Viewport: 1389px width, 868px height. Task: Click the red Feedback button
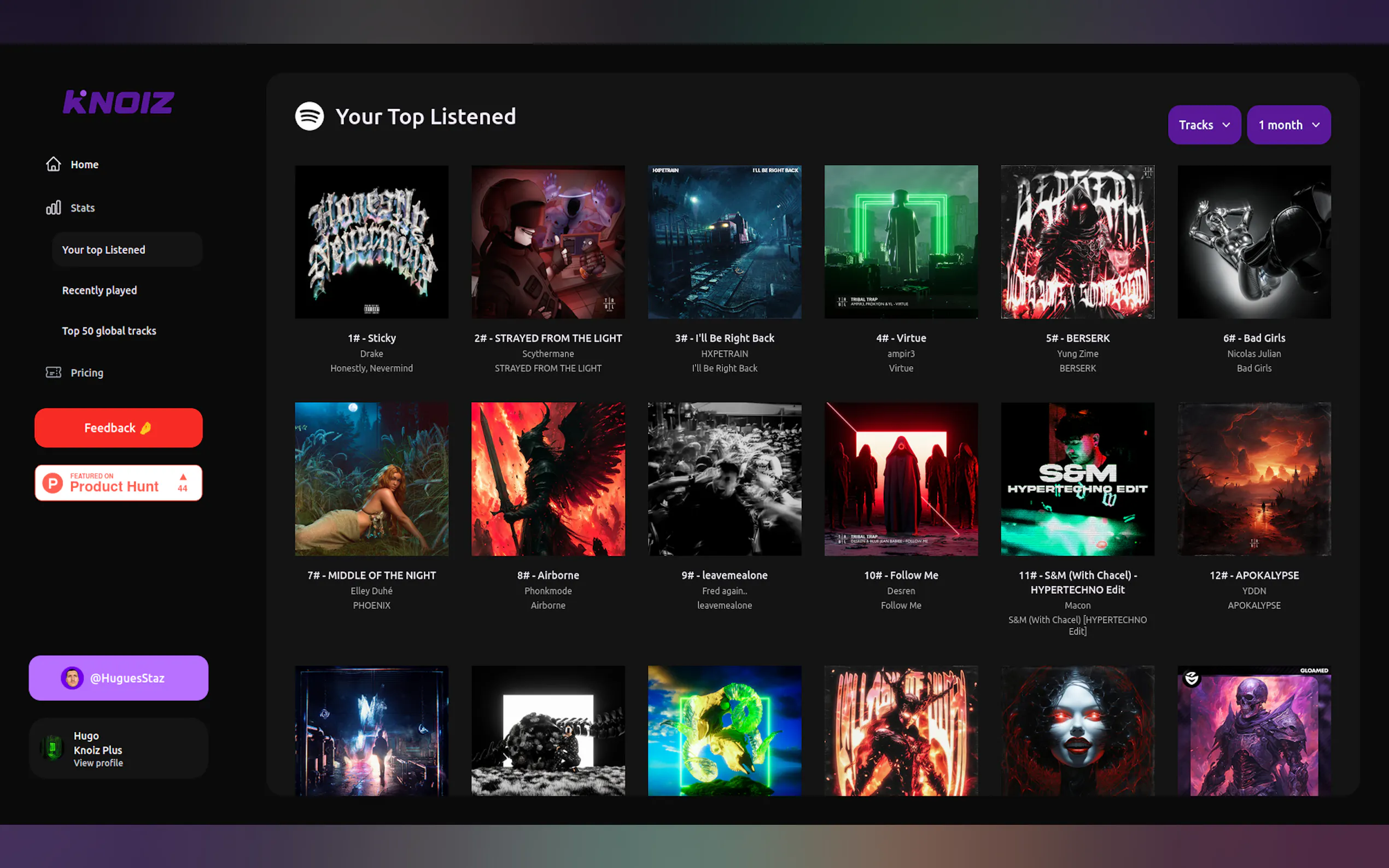118,427
